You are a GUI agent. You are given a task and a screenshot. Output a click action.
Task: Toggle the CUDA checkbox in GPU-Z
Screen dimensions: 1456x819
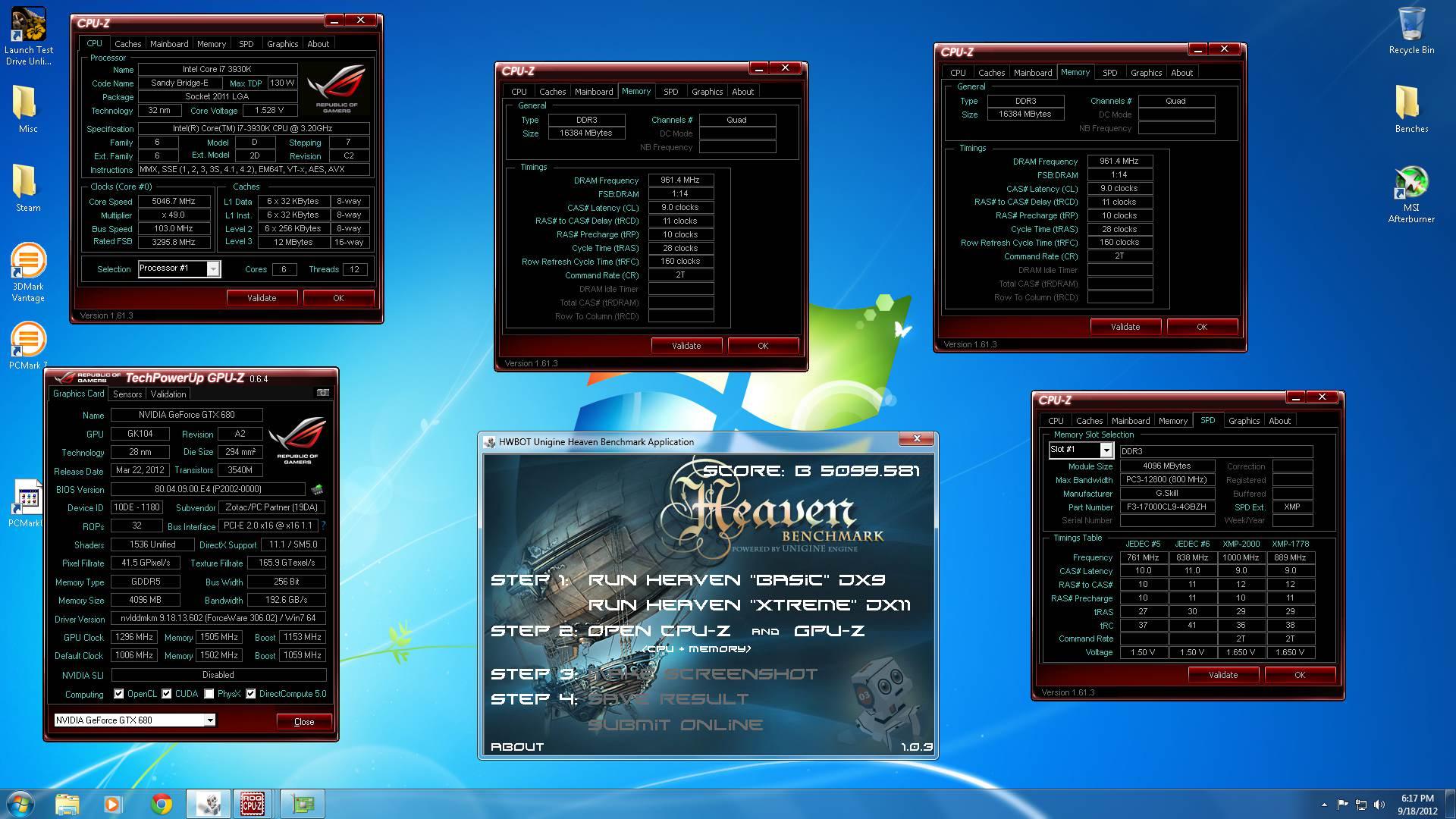pyautogui.click(x=167, y=694)
